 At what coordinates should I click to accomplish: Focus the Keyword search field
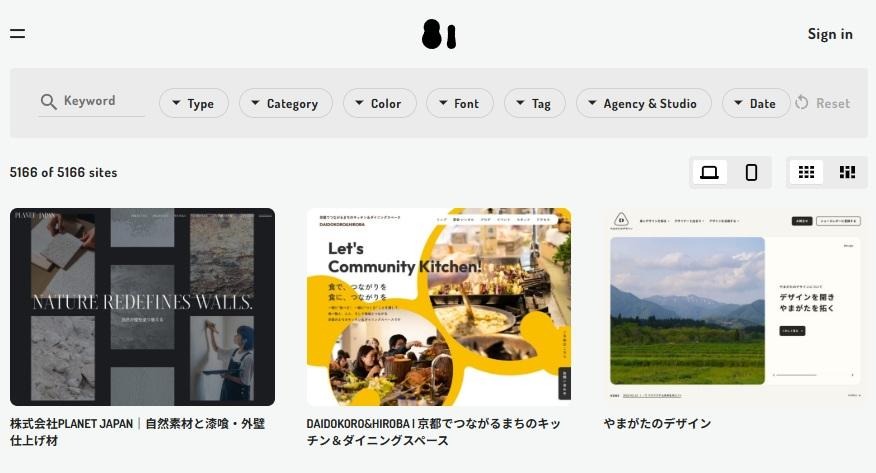pyautogui.click(x=92, y=102)
